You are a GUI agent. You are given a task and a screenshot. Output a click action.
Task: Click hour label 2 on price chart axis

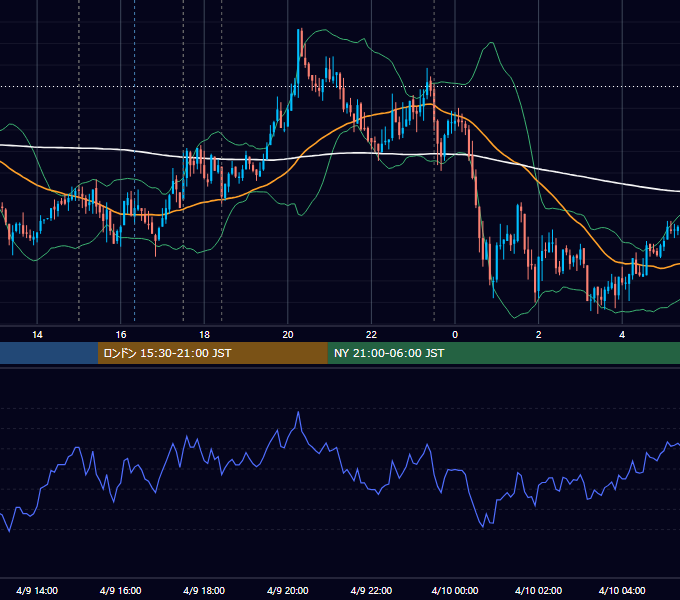click(539, 335)
